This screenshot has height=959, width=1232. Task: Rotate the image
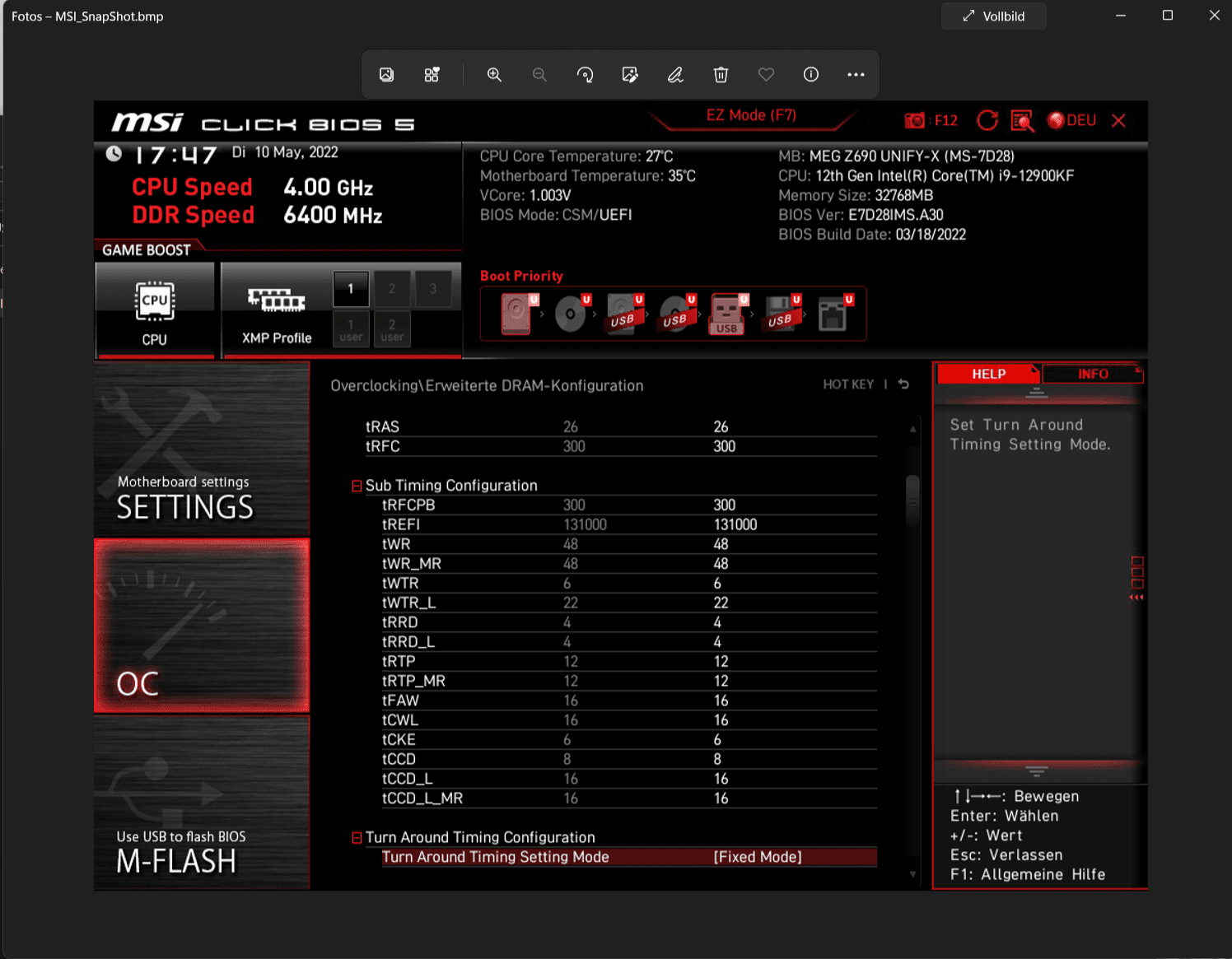[x=585, y=75]
